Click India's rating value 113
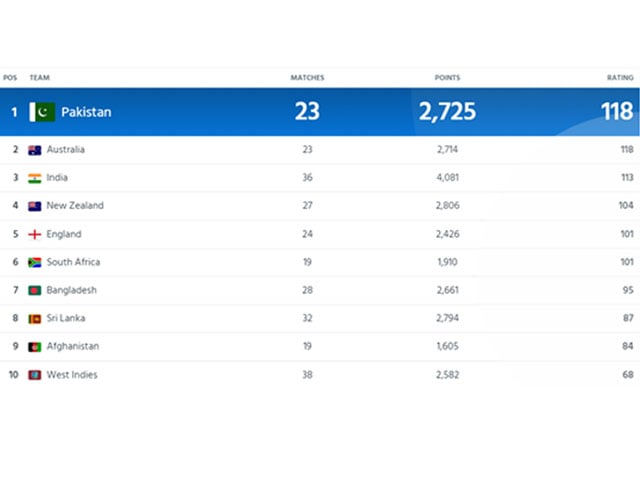The height and width of the screenshot is (480, 640). tap(627, 178)
